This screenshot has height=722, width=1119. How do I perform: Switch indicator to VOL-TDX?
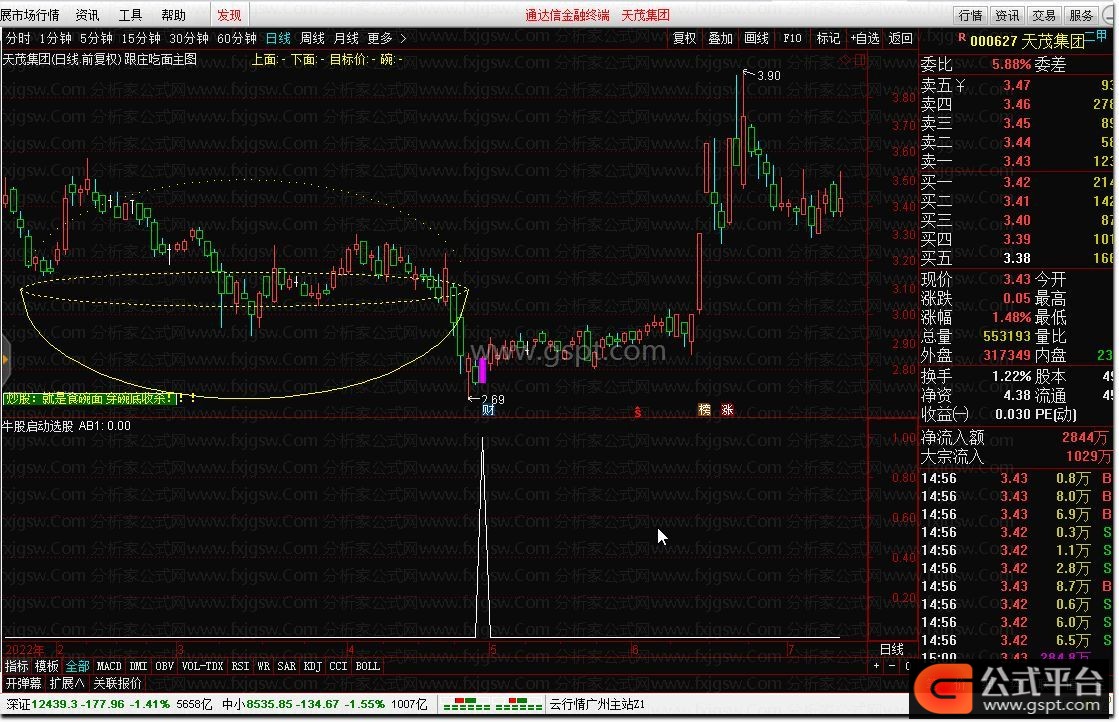(x=202, y=666)
